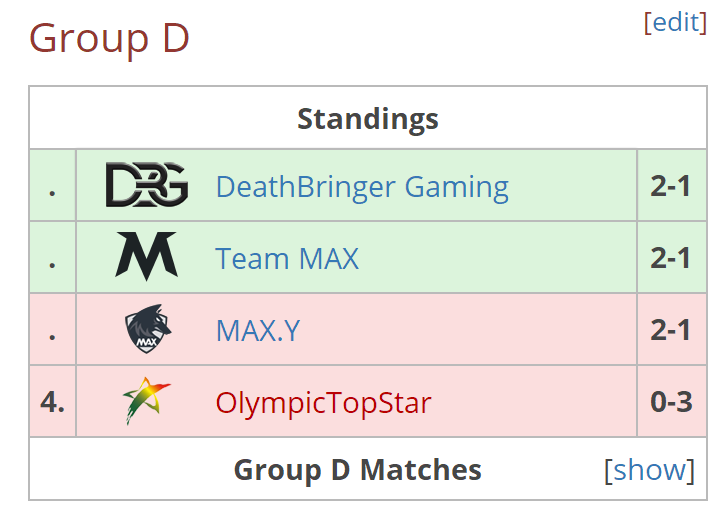718x523 pixels.
Task: Click the MAX.Y wolf logo
Action: tap(147, 329)
